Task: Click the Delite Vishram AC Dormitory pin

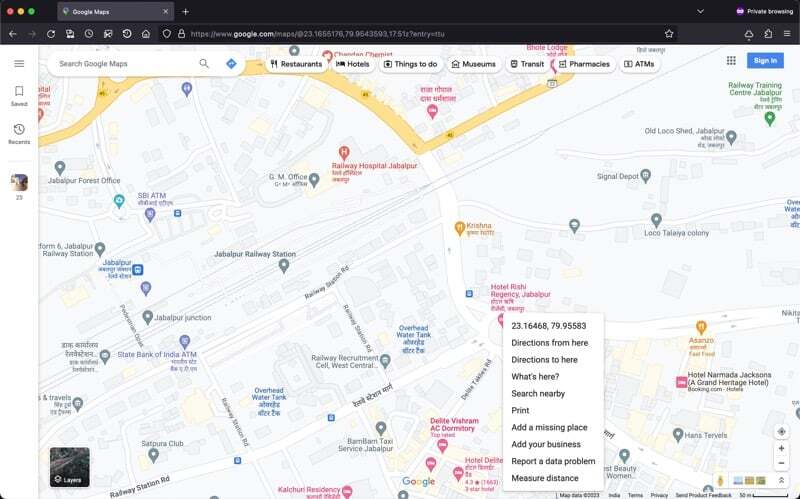Action: [442, 445]
